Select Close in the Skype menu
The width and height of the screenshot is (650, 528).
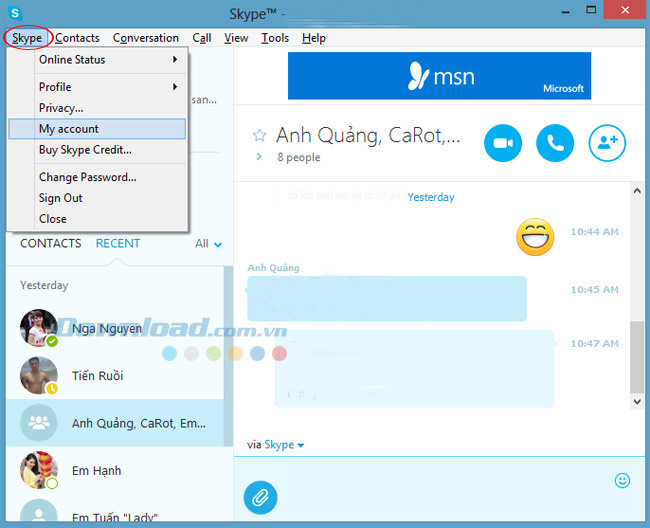(97, 219)
